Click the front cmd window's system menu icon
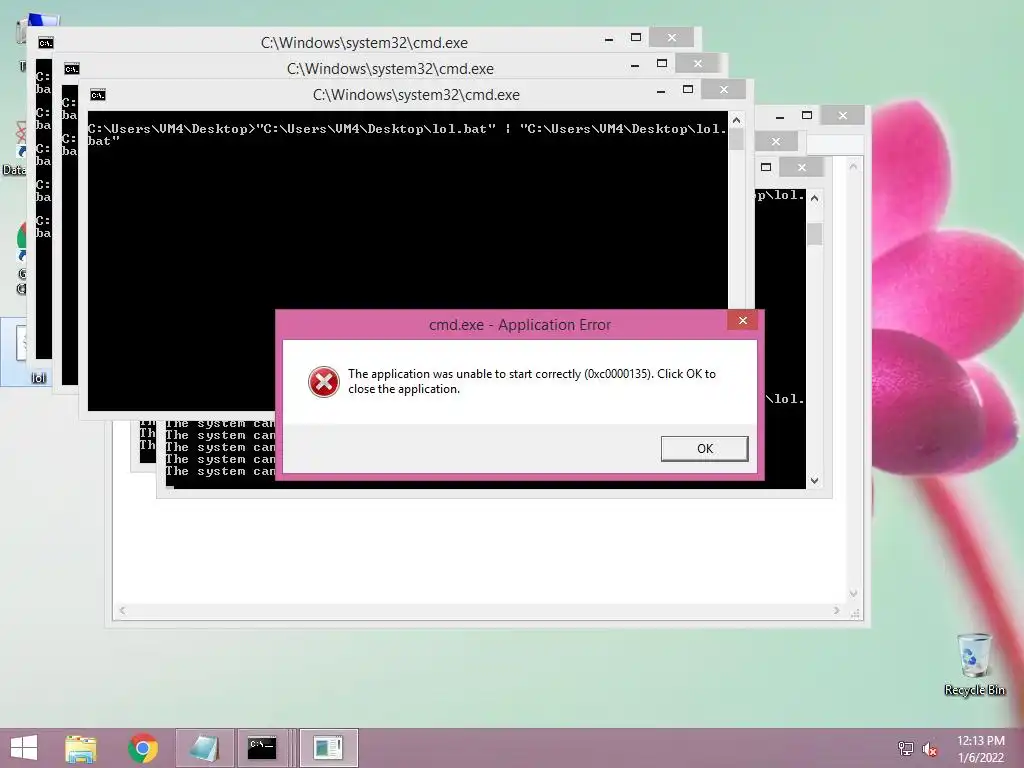 pos(98,95)
